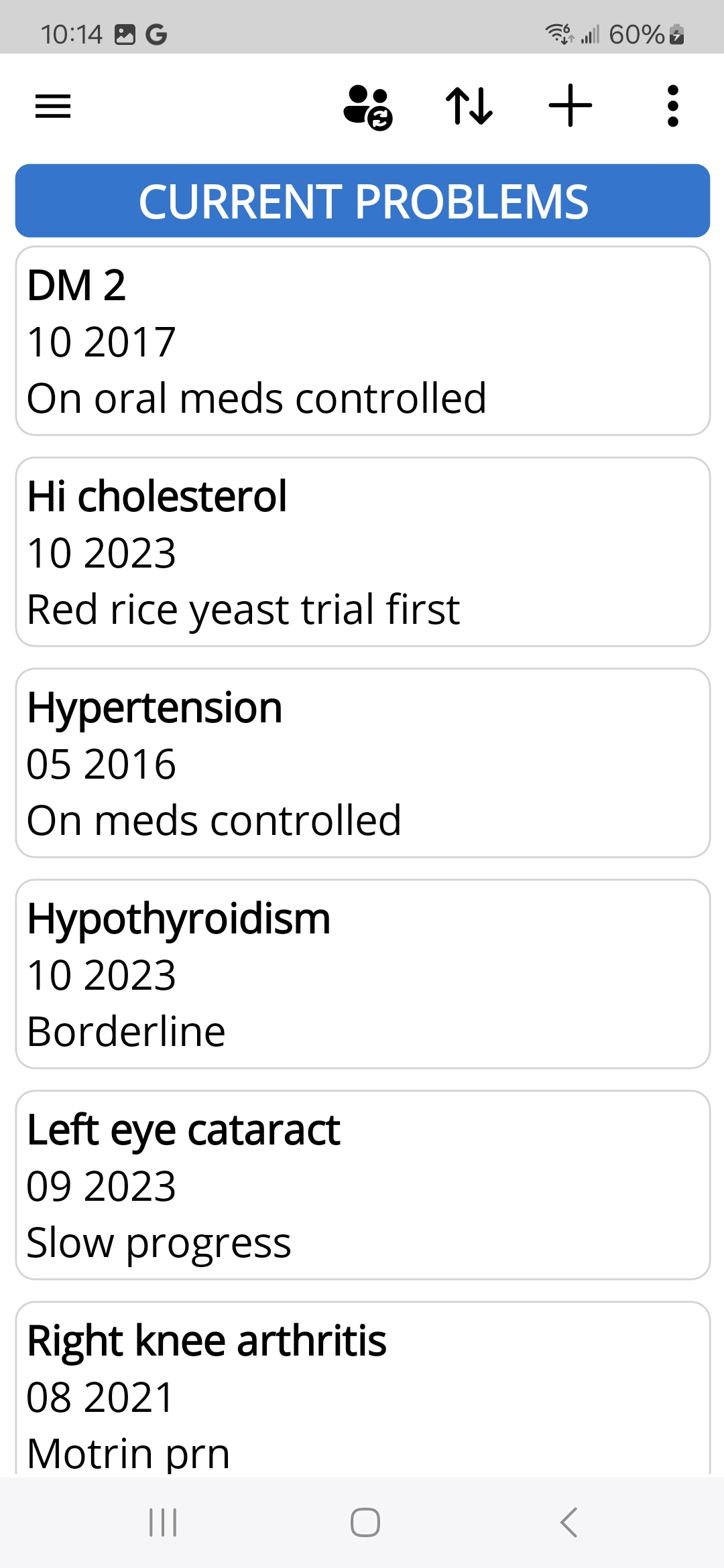Tap the image notification icon in status bar
Viewport: 724px width, 1568px height.
(125, 34)
